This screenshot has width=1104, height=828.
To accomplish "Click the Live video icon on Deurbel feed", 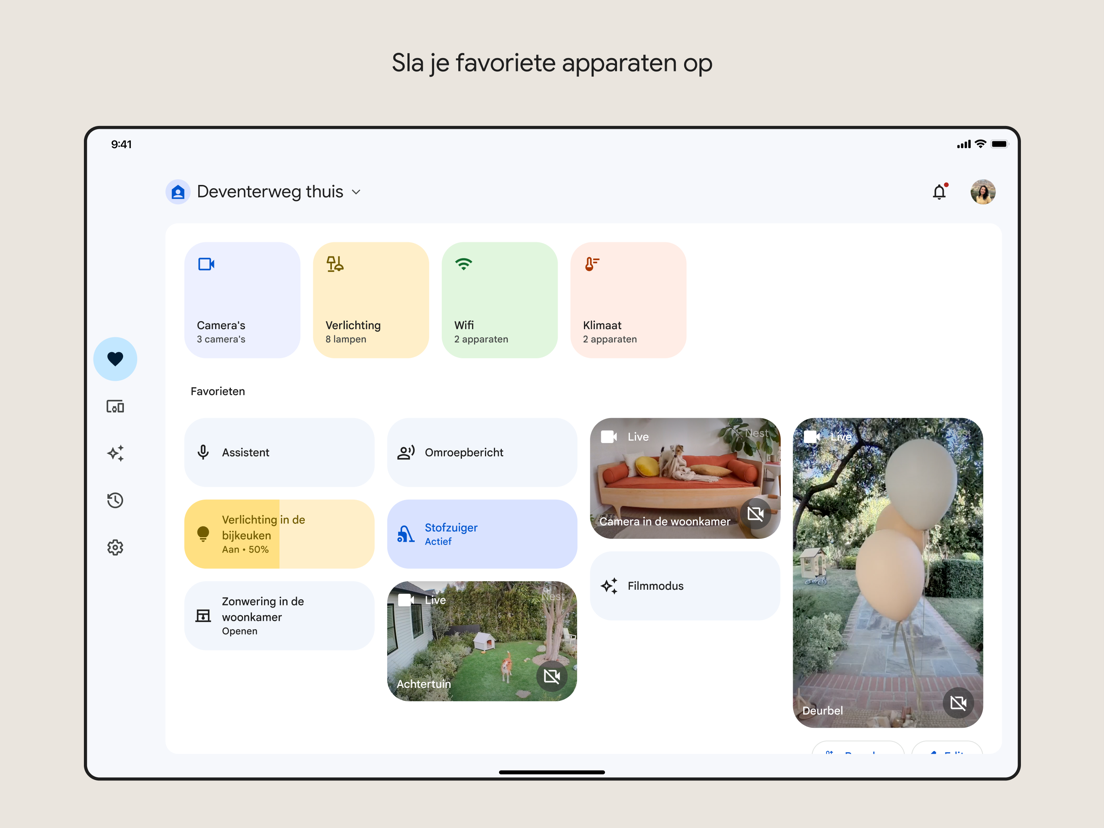I will pyautogui.click(x=812, y=437).
